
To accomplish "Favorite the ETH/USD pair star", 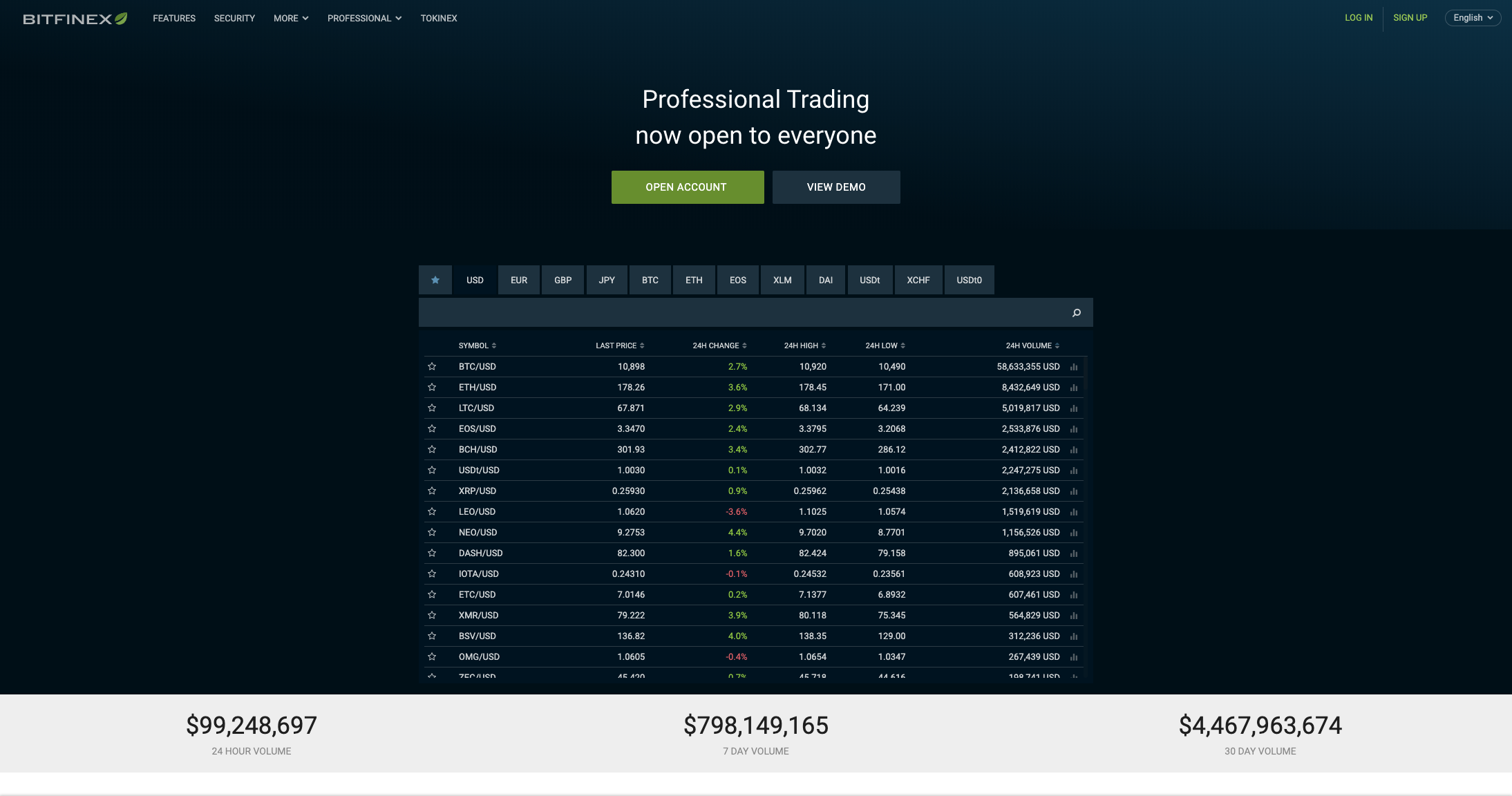I will click(x=432, y=387).
